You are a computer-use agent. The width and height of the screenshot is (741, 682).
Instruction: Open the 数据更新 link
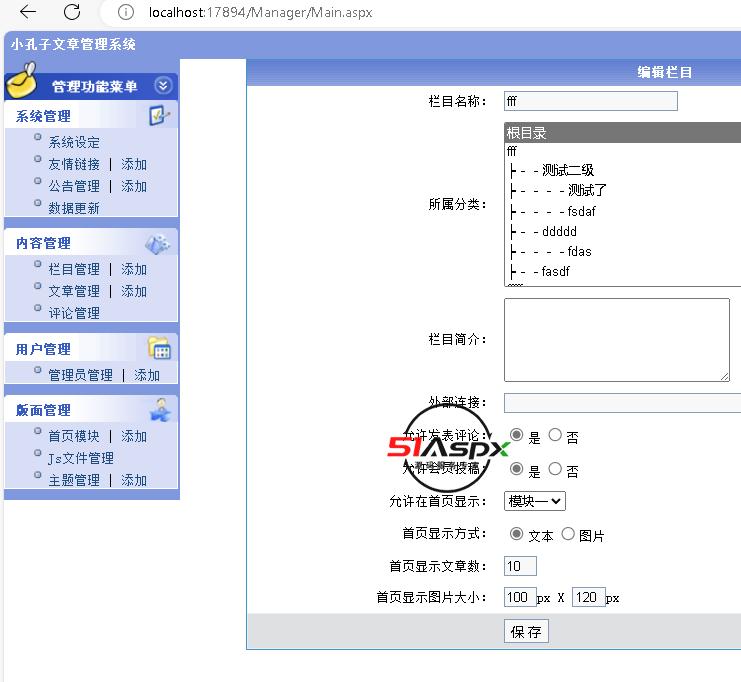point(74,208)
